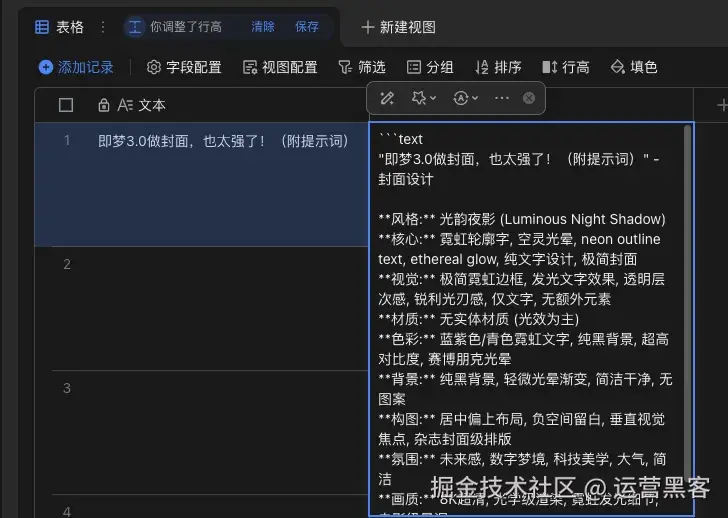Click the row height indicator icon
The width and height of the screenshot is (728, 518).
135,27
